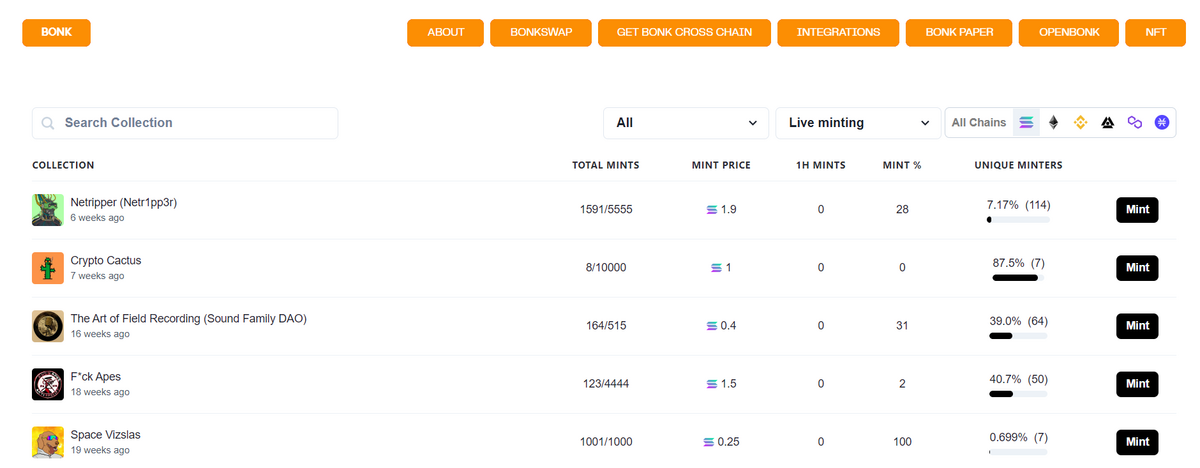Open the BONK PAPER page
The width and height of the screenshot is (1200, 468).
click(959, 32)
